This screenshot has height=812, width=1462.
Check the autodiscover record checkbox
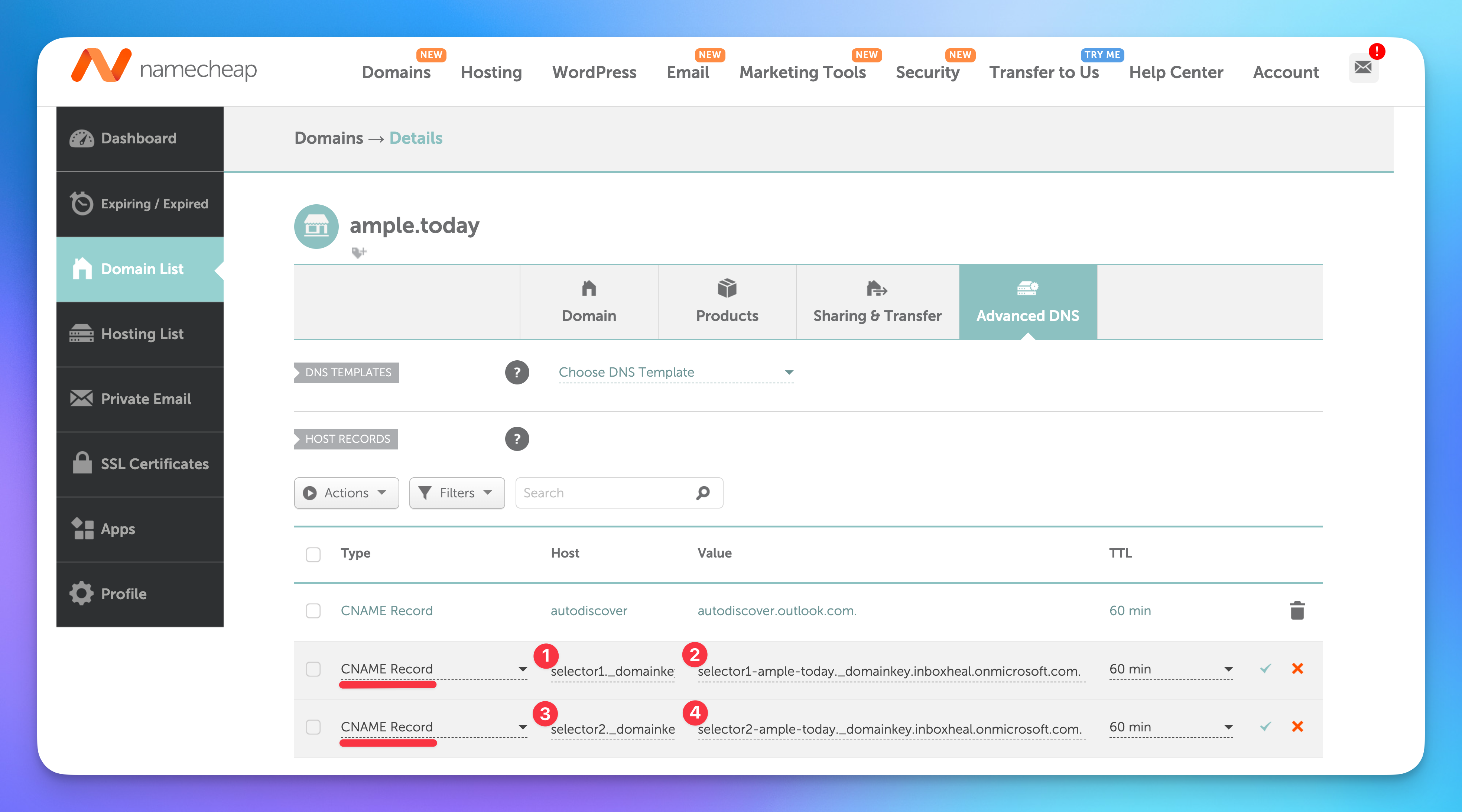pyautogui.click(x=313, y=611)
